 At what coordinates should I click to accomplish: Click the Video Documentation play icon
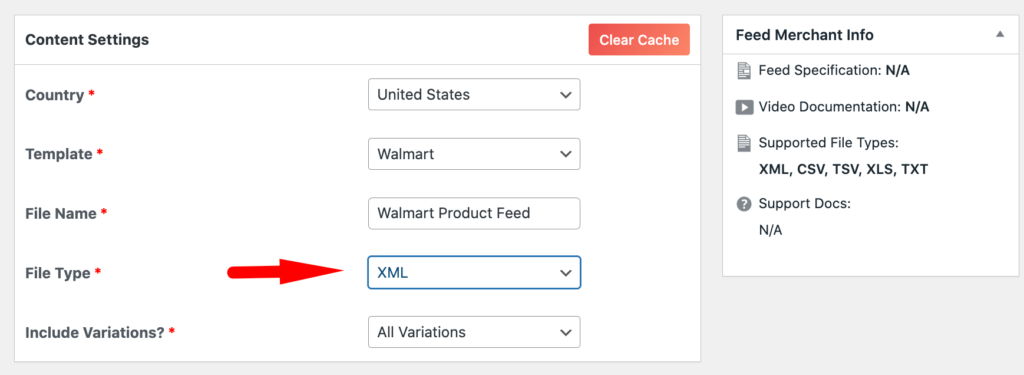pyautogui.click(x=744, y=107)
